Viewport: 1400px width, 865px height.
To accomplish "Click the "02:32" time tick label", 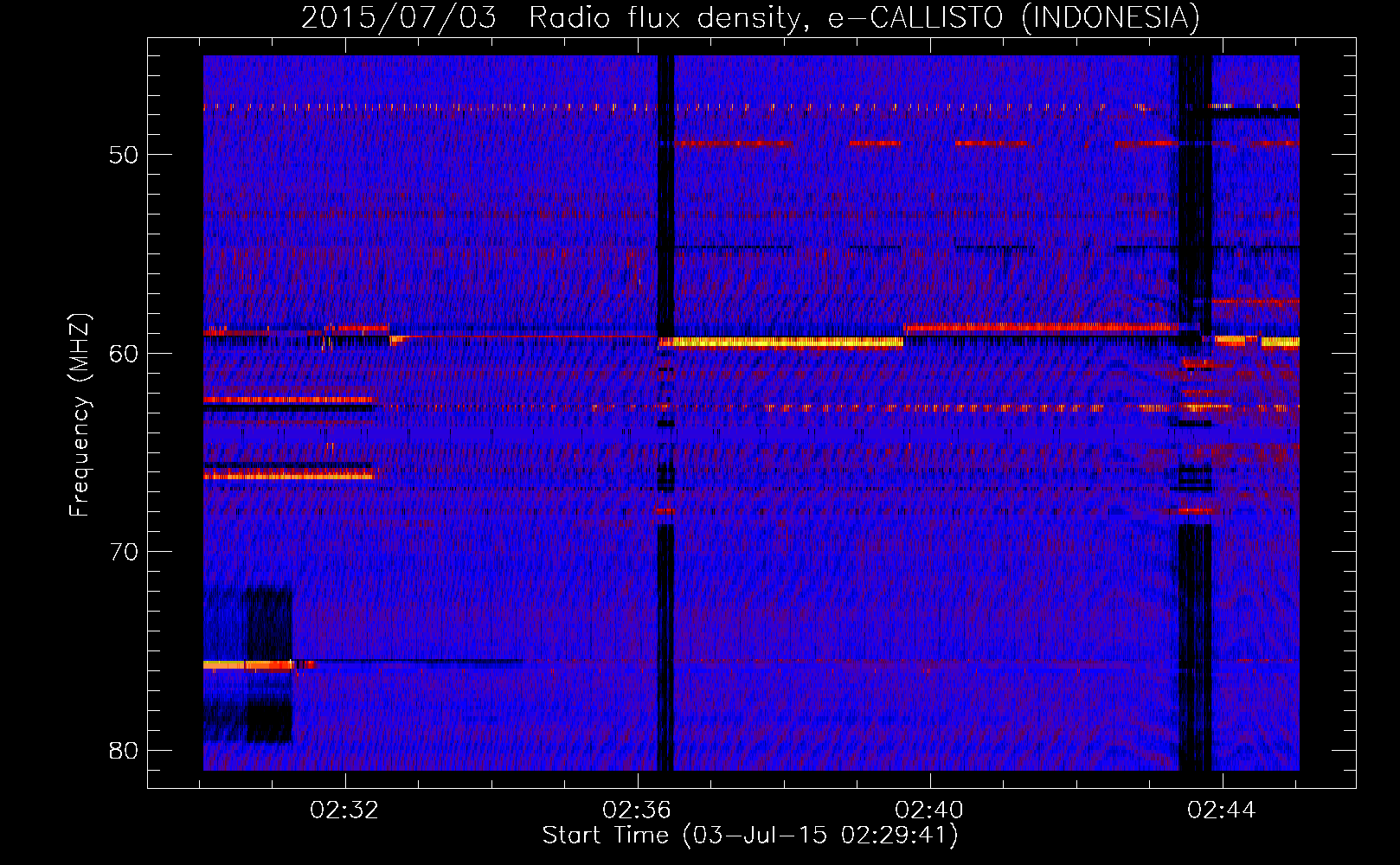I will point(344,811).
